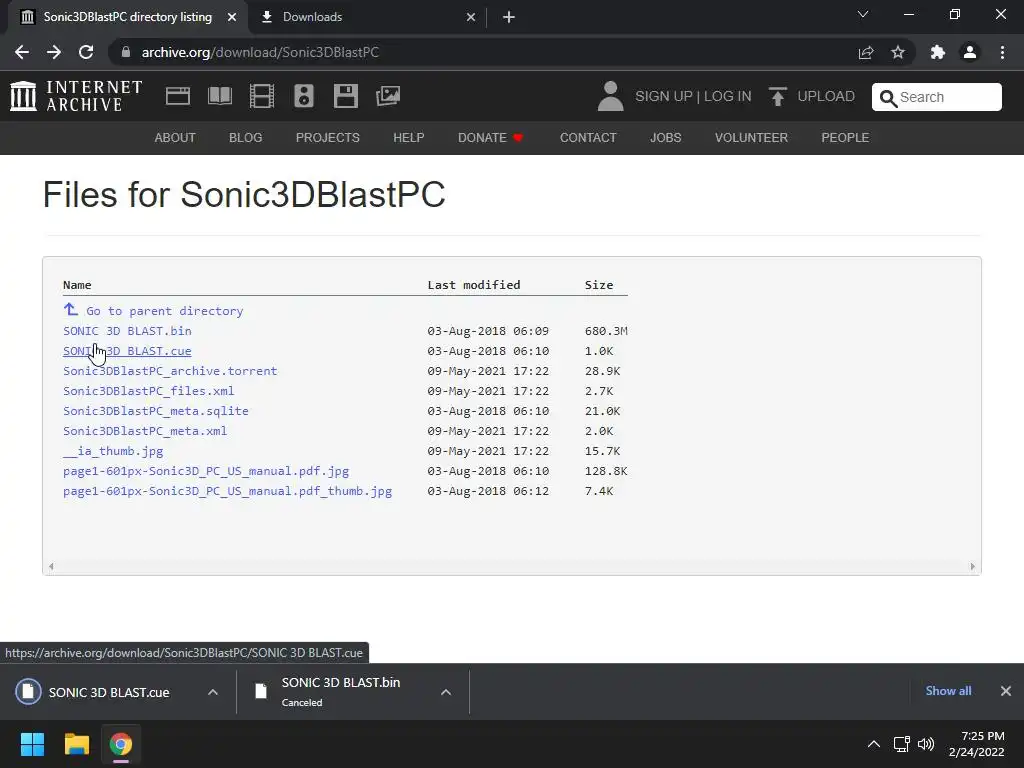Open the JOBS menu item

coord(665,138)
